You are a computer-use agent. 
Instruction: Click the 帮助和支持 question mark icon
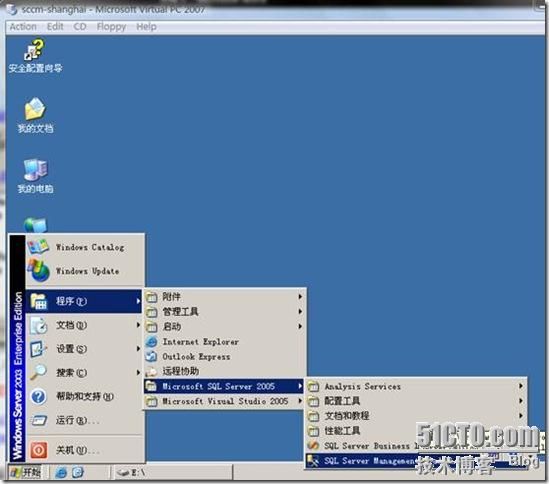click(x=39, y=396)
